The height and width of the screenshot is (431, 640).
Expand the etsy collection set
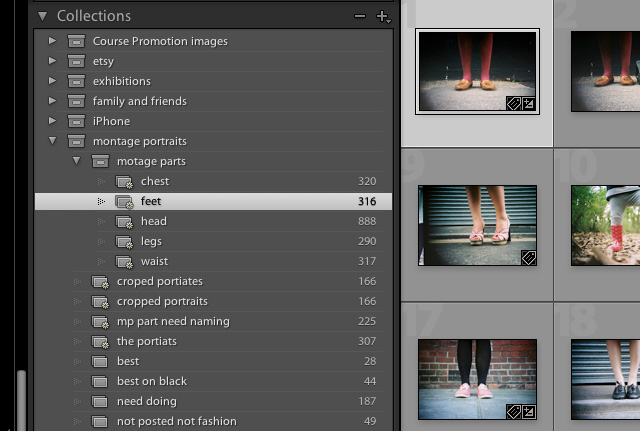[x=52, y=61]
